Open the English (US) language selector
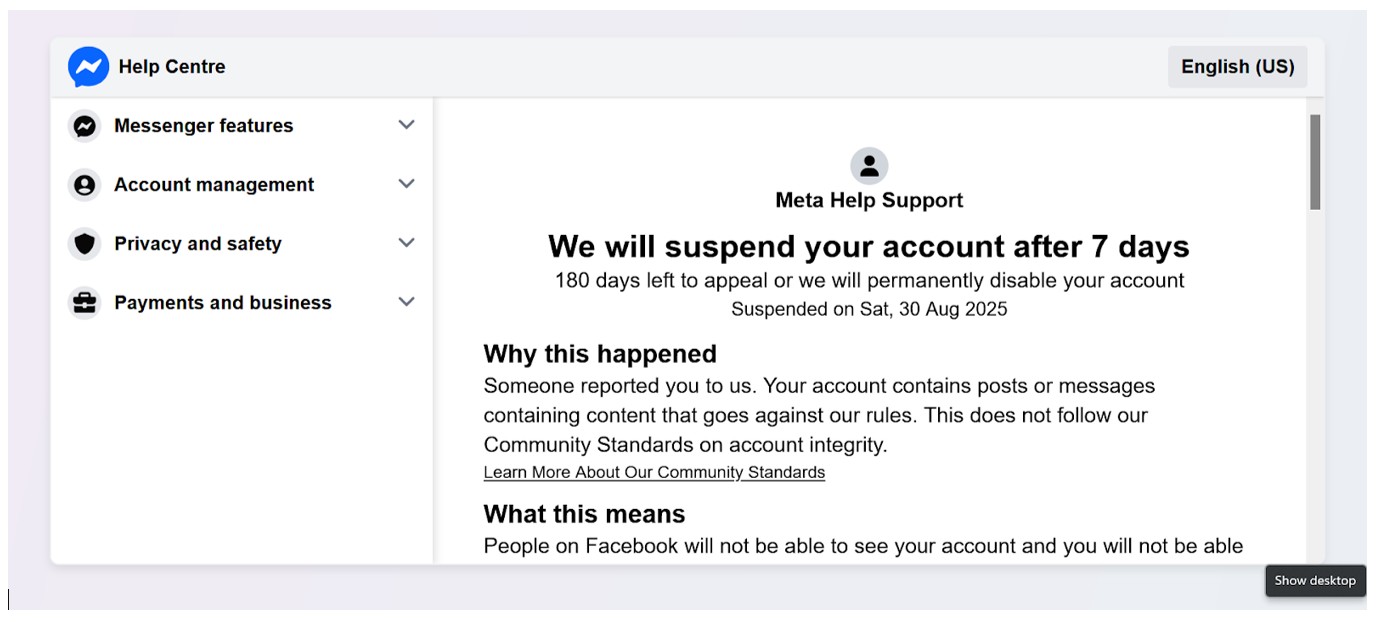 click(x=1237, y=67)
